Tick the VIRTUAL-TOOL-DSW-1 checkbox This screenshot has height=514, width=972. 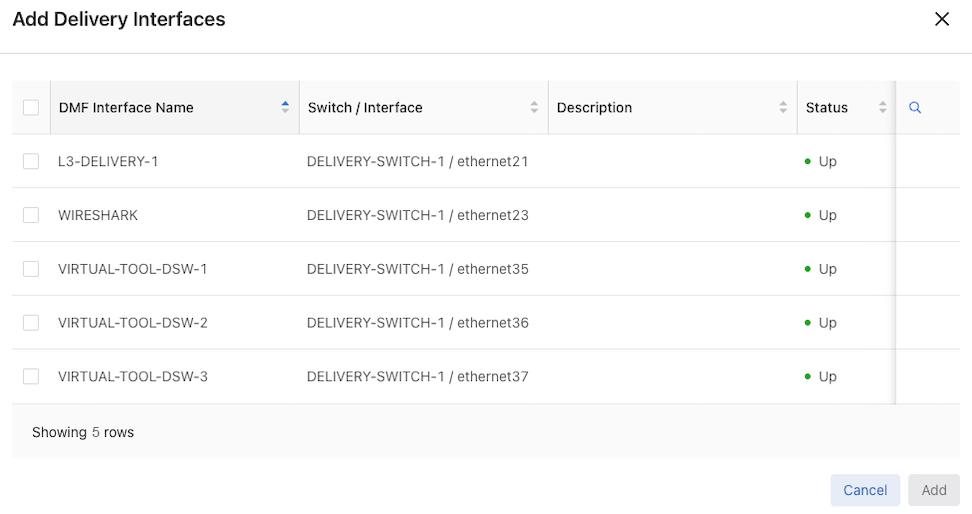pos(31,269)
